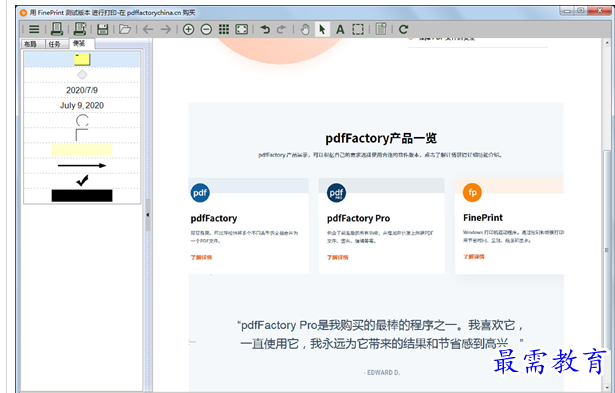Click the Redo icon
Screen dimensions: 615x393
pos(281,29)
